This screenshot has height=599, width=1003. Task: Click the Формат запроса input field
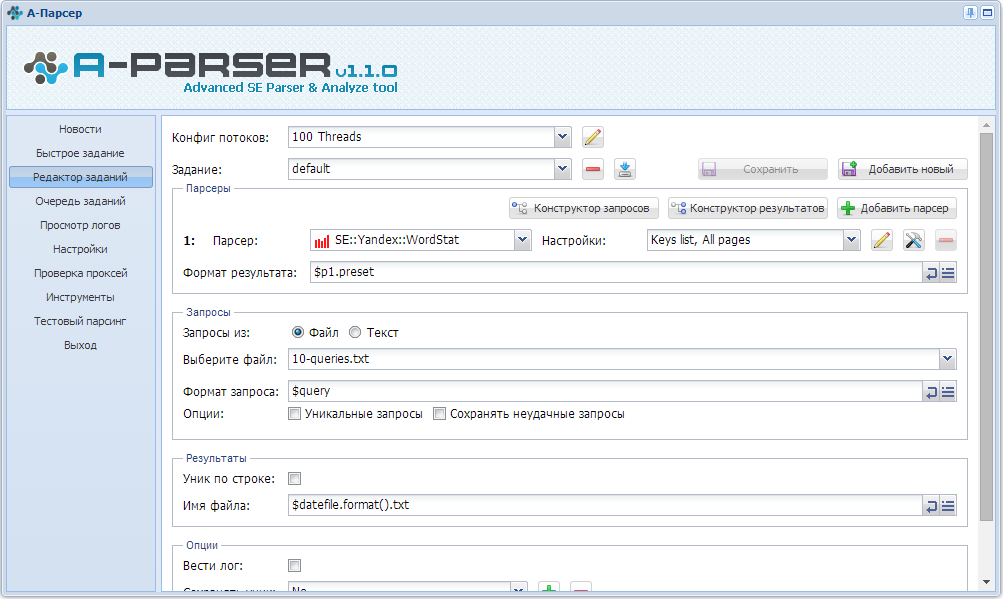pos(605,391)
